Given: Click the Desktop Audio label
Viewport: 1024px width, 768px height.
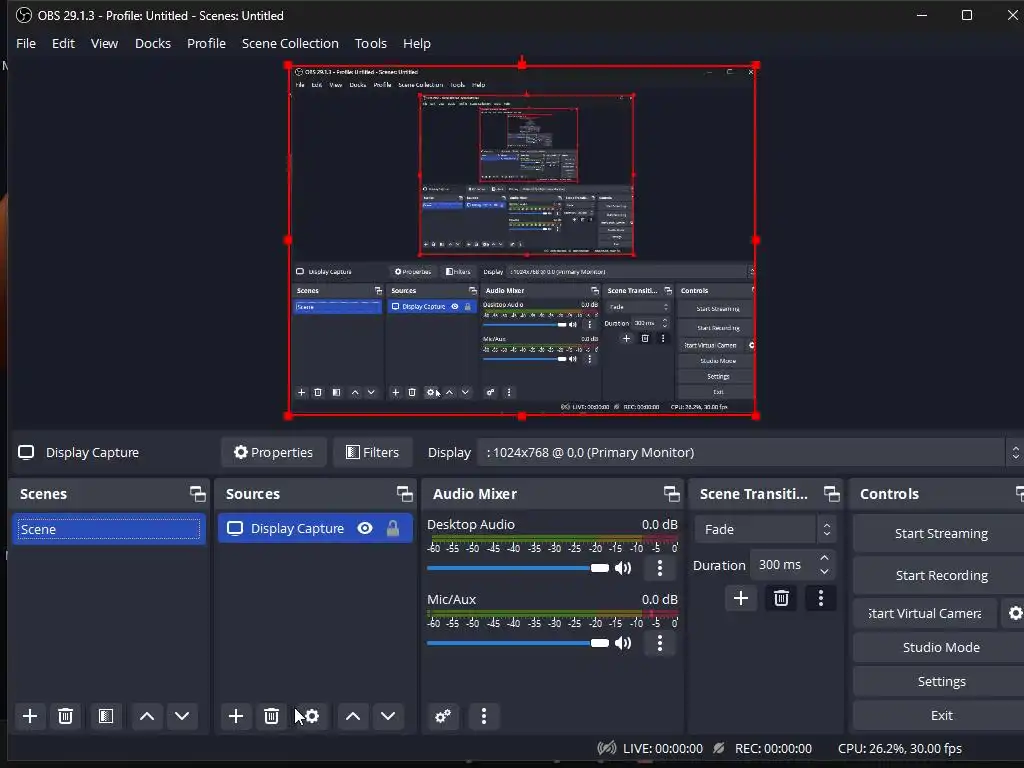Looking at the screenshot, I should pyautogui.click(x=471, y=524).
